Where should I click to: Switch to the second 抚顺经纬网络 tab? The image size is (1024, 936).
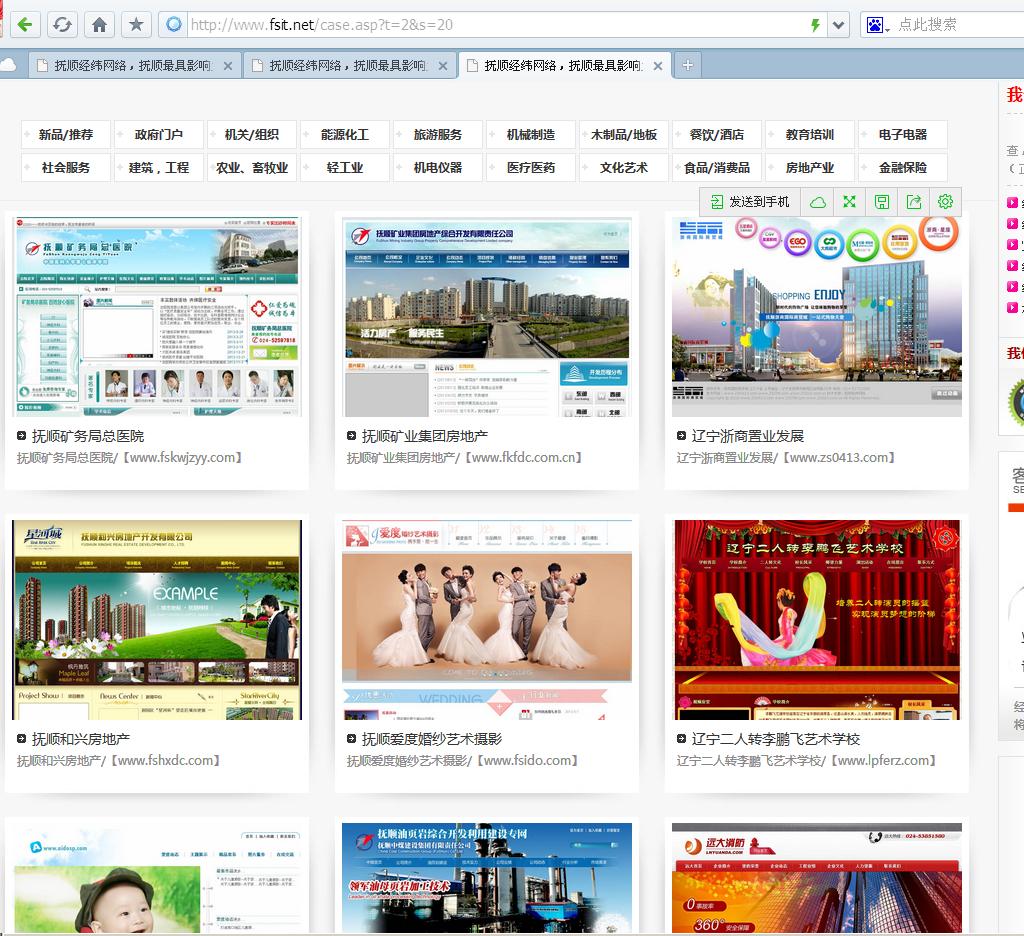tap(348, 65)
